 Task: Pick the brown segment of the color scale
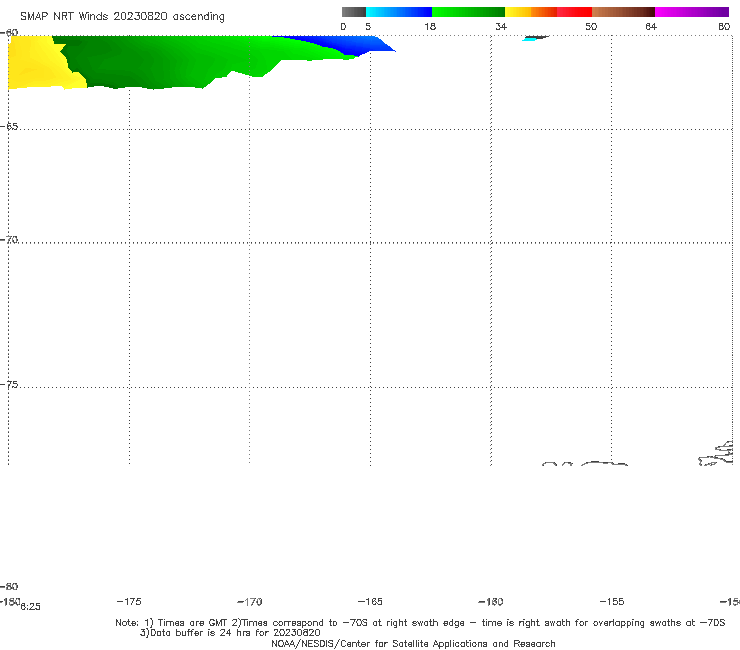pyautogui.click(x=623, y=12)
